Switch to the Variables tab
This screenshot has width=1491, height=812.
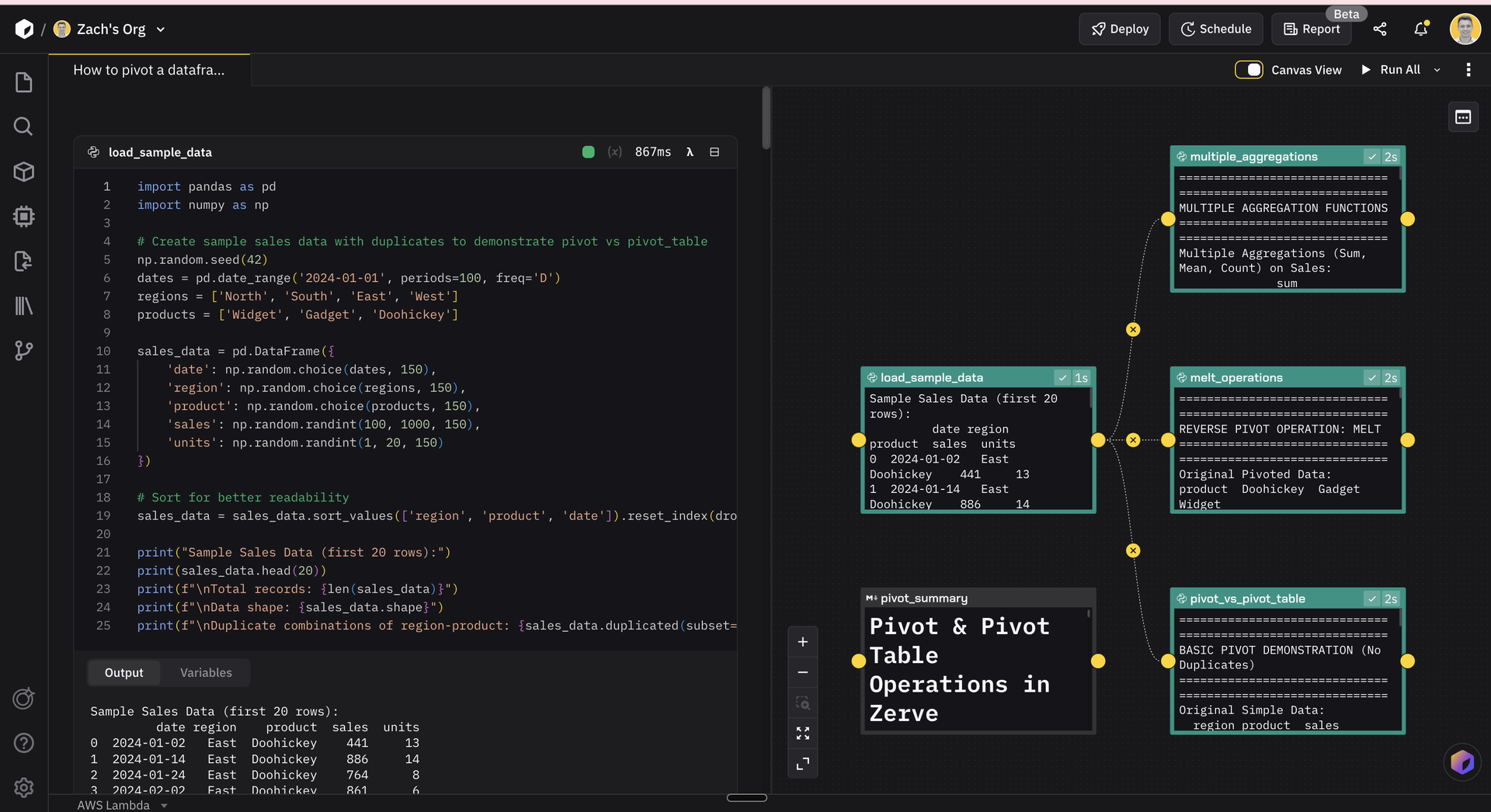click(x=205, y=672)
